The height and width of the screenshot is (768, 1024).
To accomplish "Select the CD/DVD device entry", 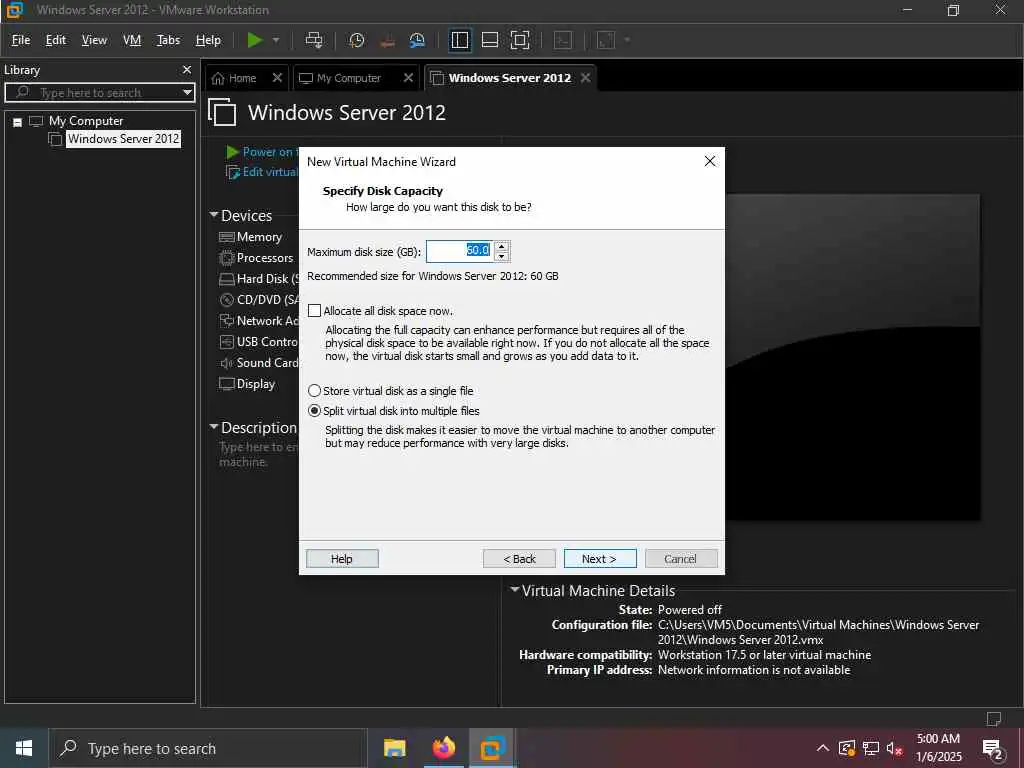I will (x=259, y=300).
